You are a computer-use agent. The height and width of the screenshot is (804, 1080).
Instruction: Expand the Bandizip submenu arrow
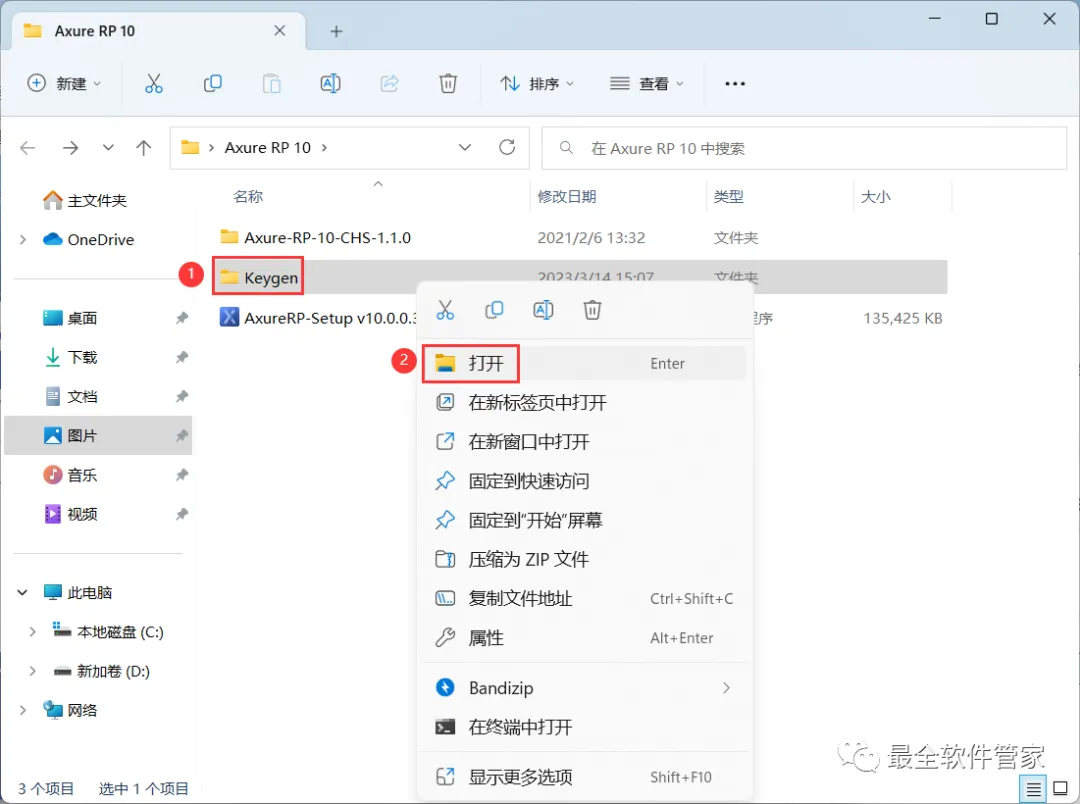coord(726,688)
